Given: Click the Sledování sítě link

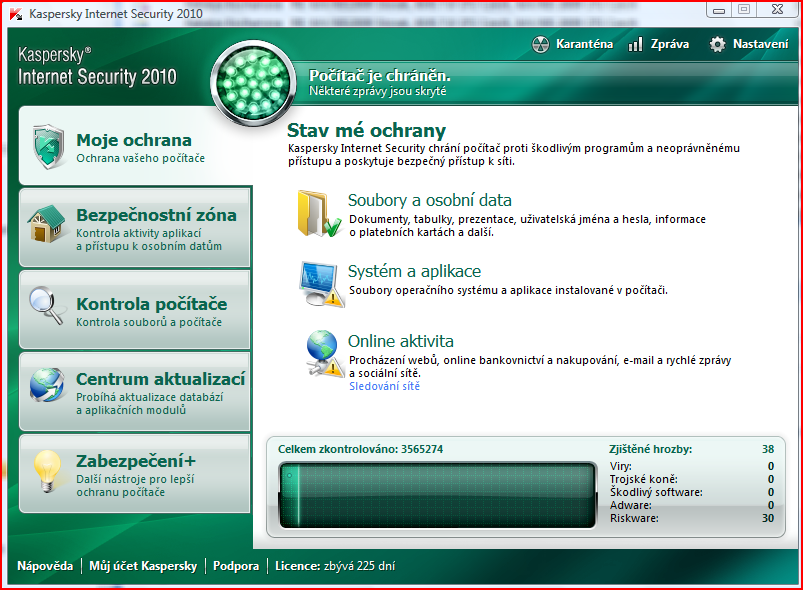Looking at the screenshot, I should pyautogui.click(x=385, y=386).
